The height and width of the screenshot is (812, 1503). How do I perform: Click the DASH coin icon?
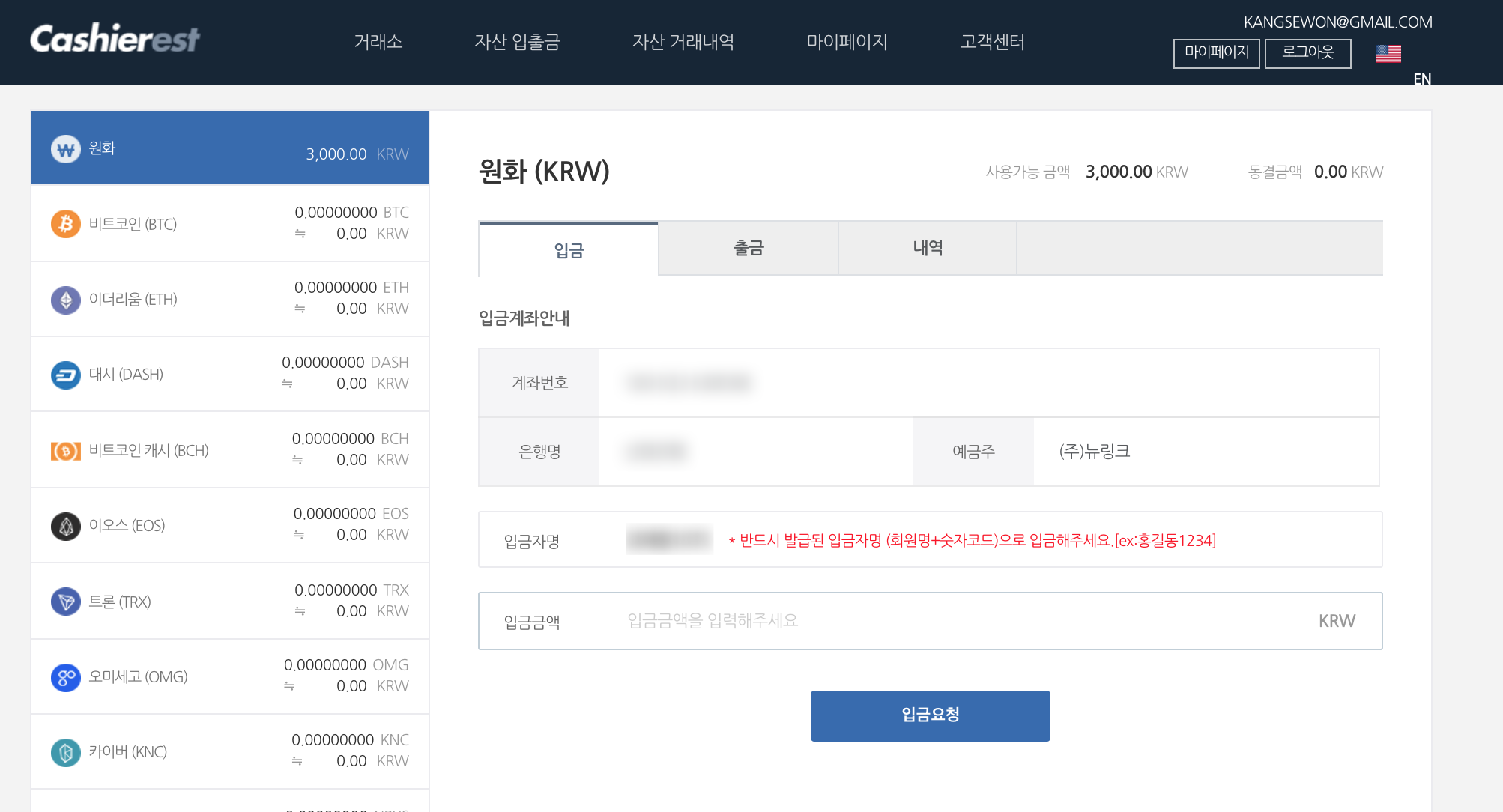[x=66, y=375]
